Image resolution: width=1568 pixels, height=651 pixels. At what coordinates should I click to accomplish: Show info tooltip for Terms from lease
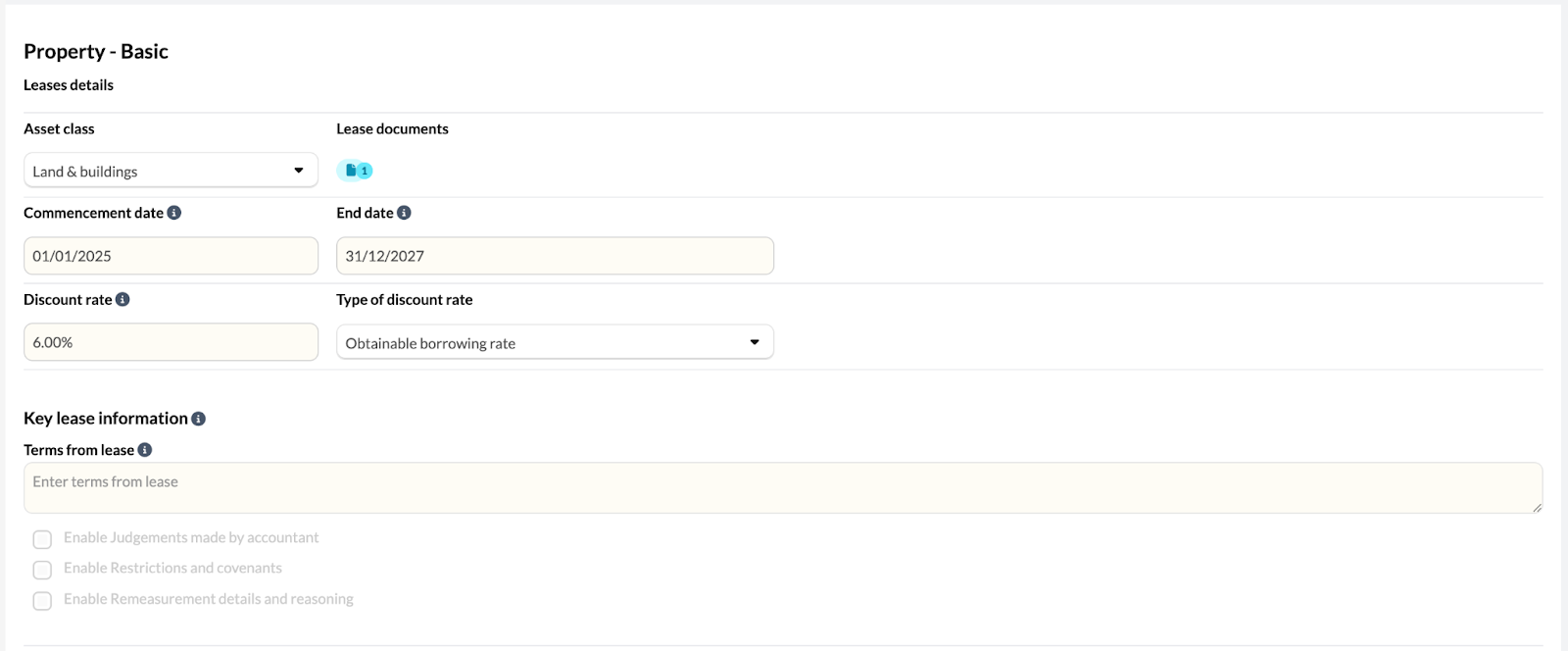(145, 450)
